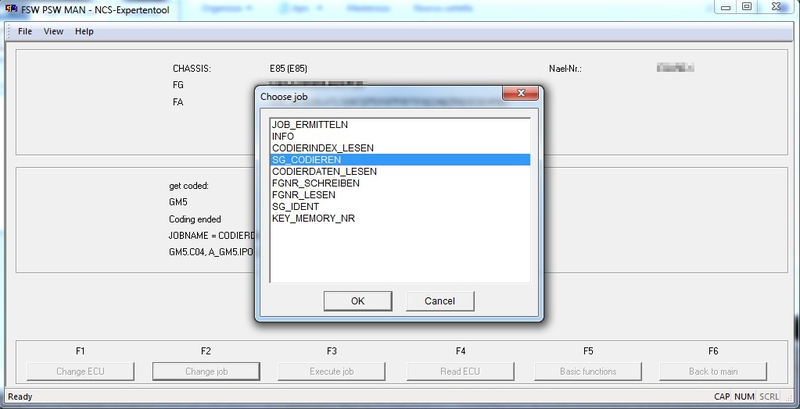
Task: Choose CODIERINDEX_LESEN from the list
Action: tap(322, 148)
